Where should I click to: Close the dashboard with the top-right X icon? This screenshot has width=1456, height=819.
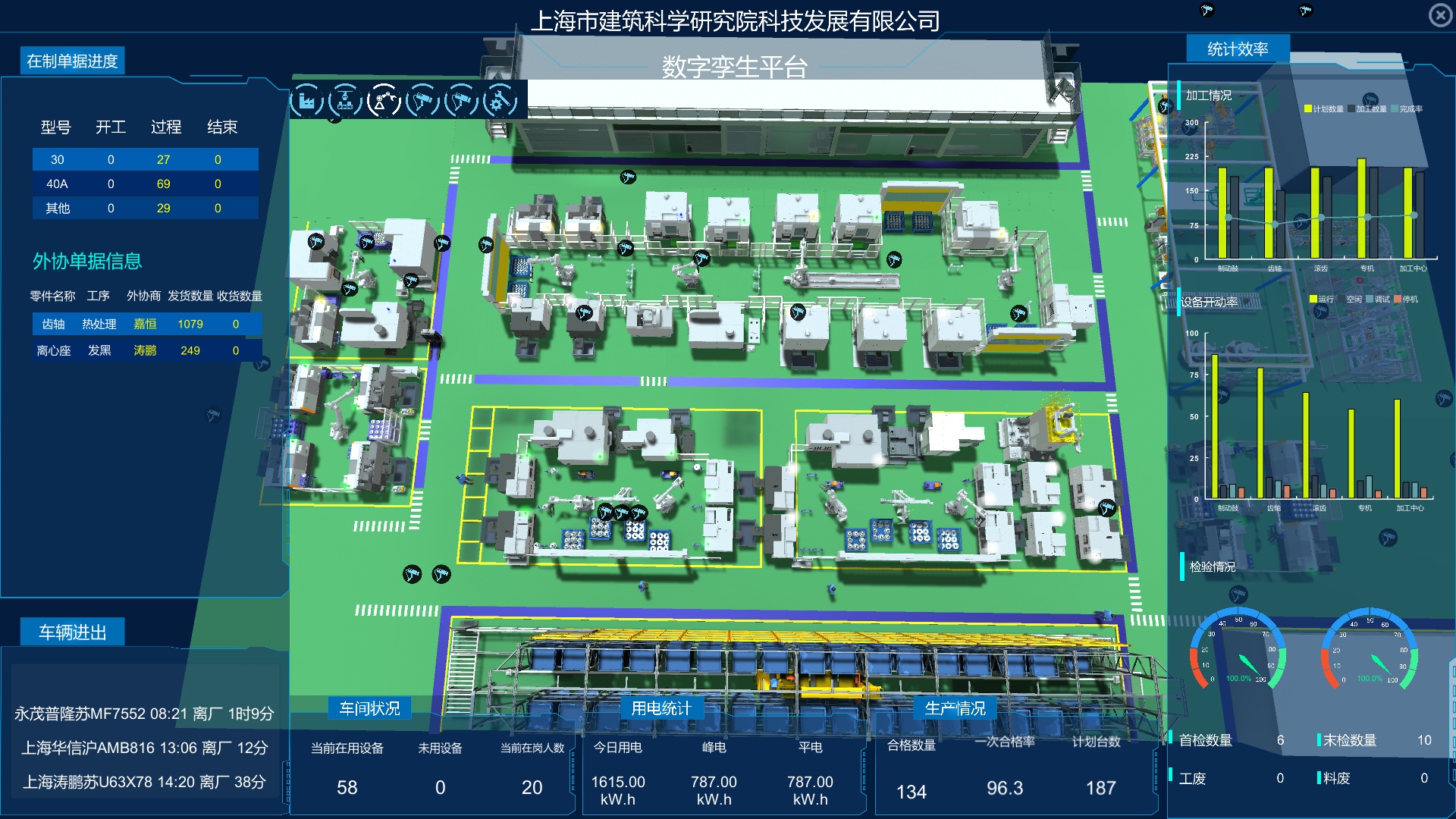point(1439,15)
